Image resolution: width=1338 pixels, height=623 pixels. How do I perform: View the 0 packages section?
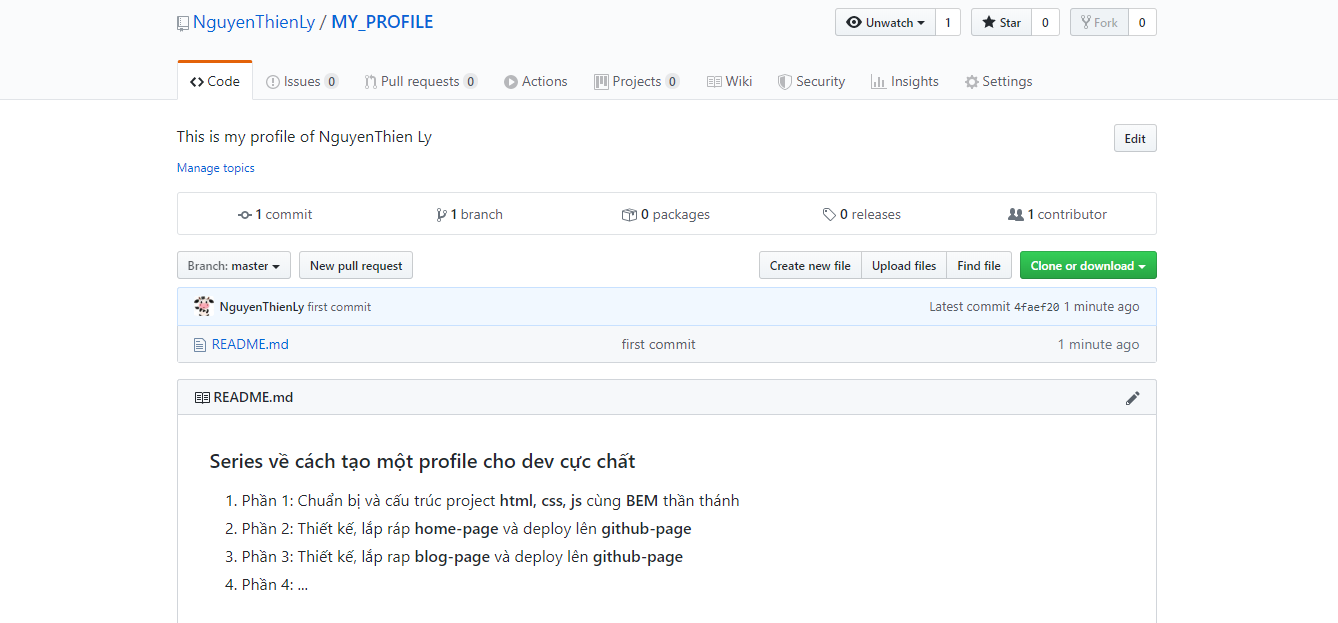pyautogui.click(x=666, y=214)
